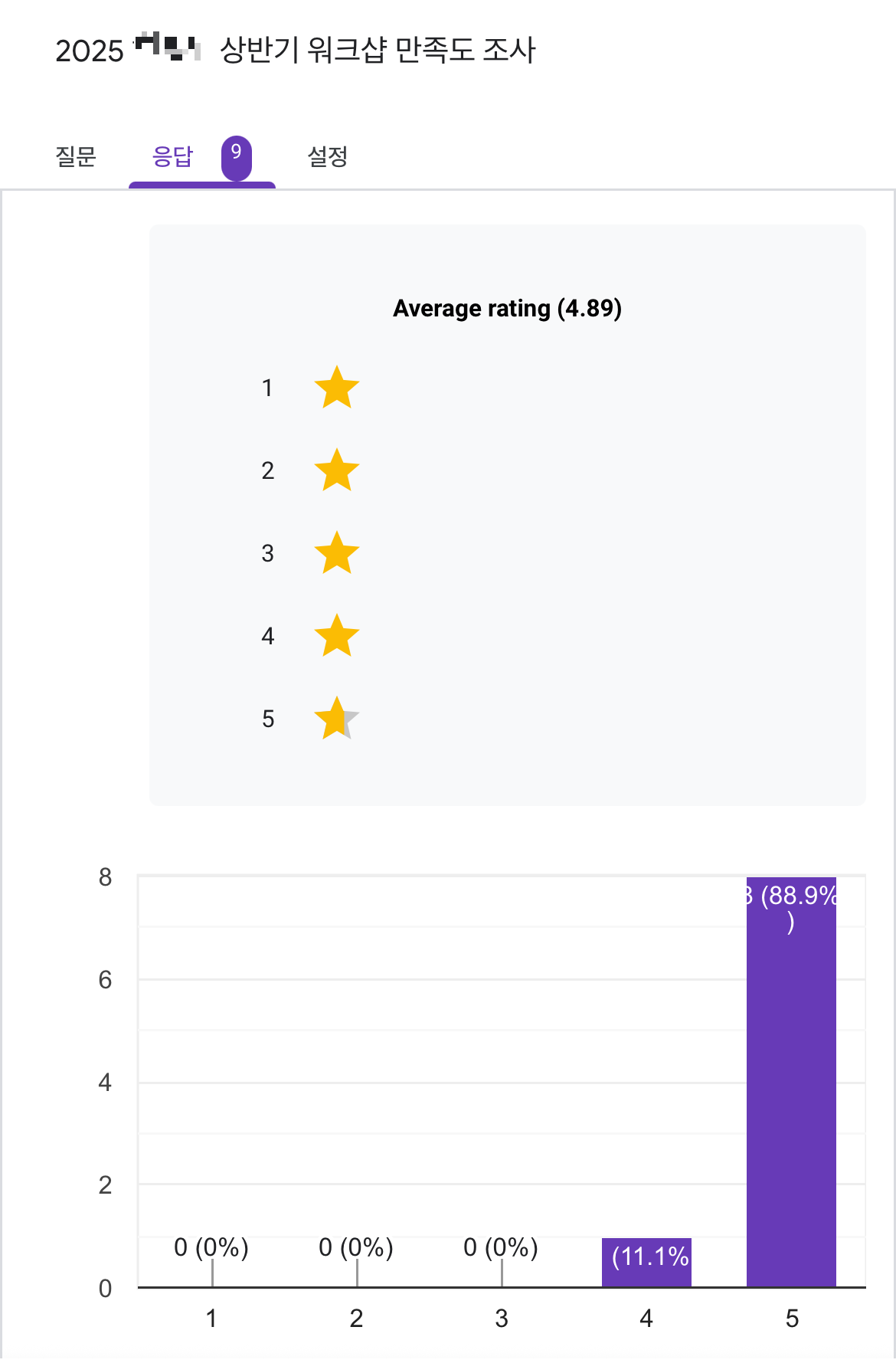Click the x-axis label 4 in the chart
Screen dimensions: 896x1363
click(646, 1318)
